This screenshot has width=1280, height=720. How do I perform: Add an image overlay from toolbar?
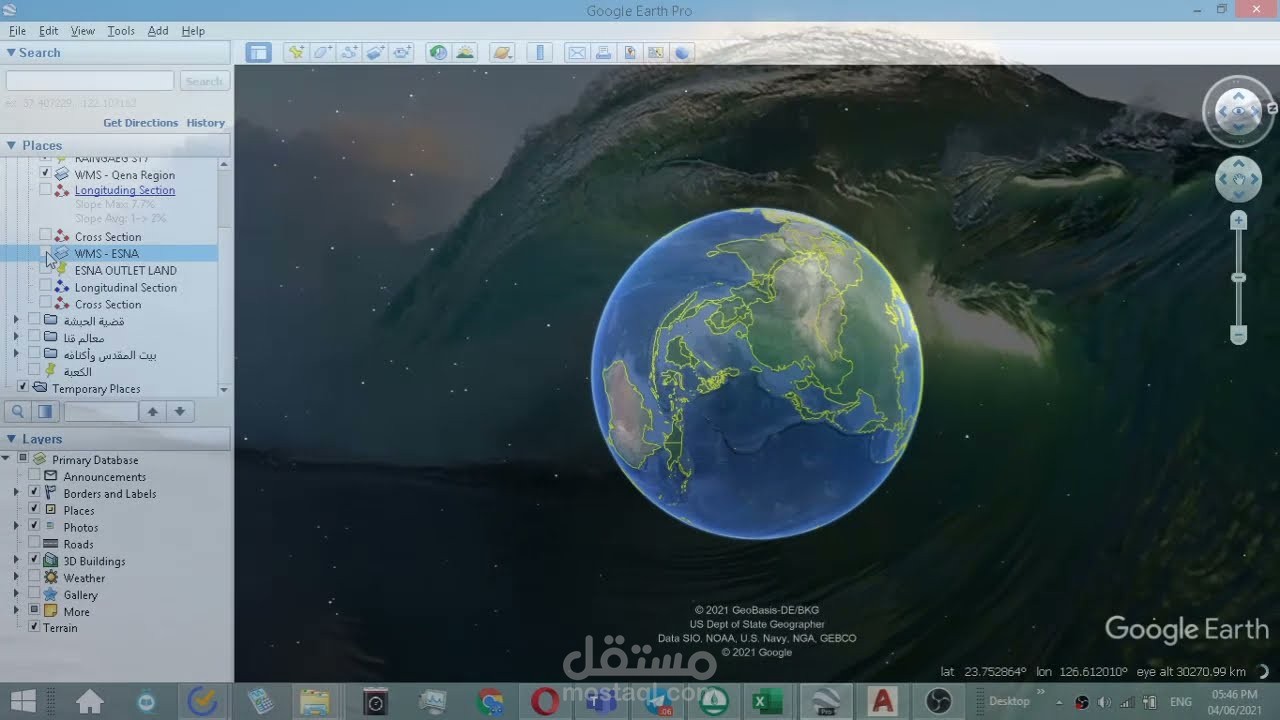pyautogui.click(x=375, y=53)
